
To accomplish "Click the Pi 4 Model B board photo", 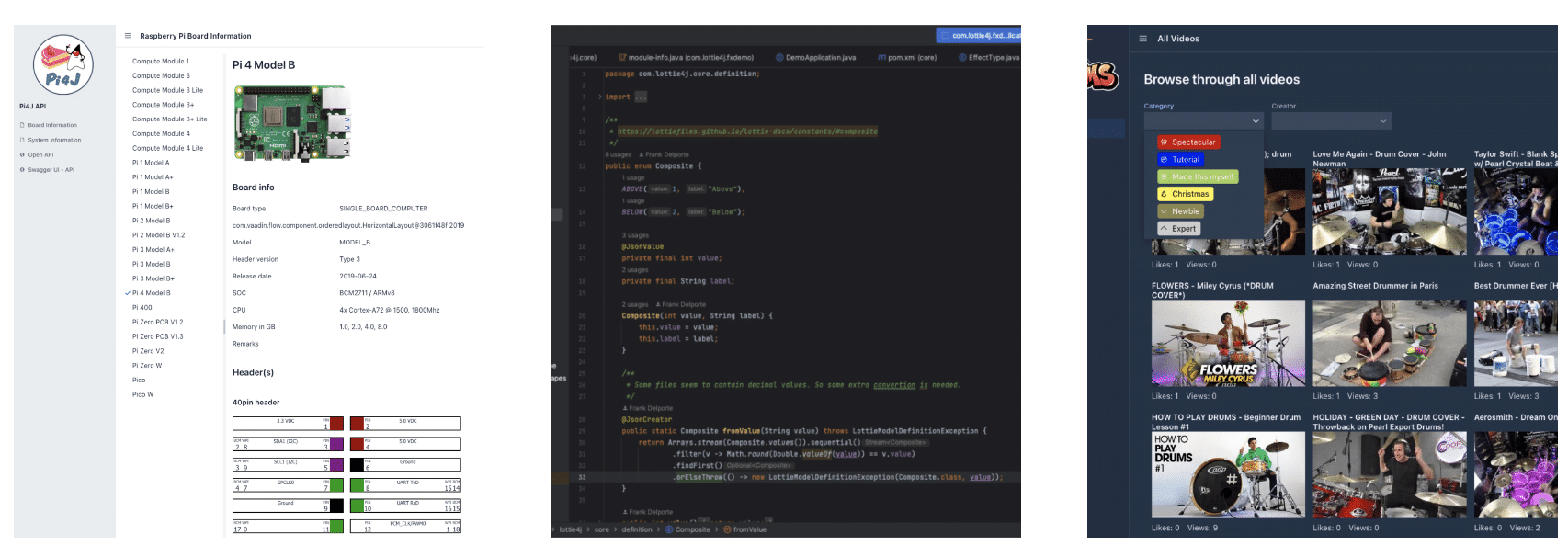I will click(x=292, y=124).
